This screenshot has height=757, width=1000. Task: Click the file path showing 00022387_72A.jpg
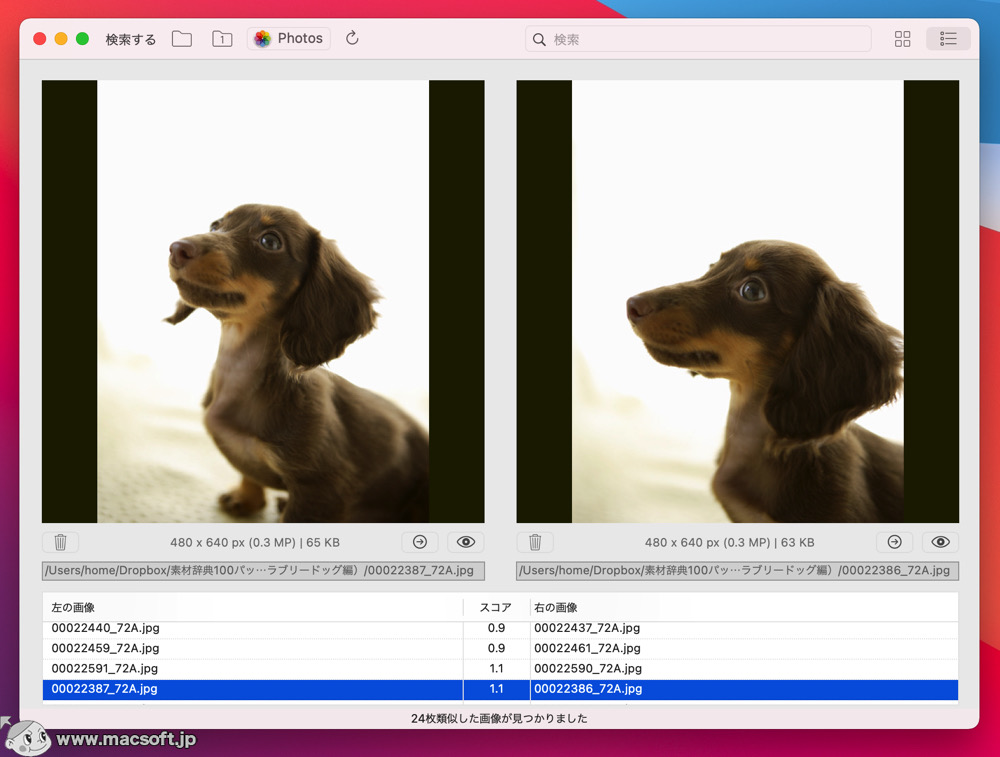[262, 571]
